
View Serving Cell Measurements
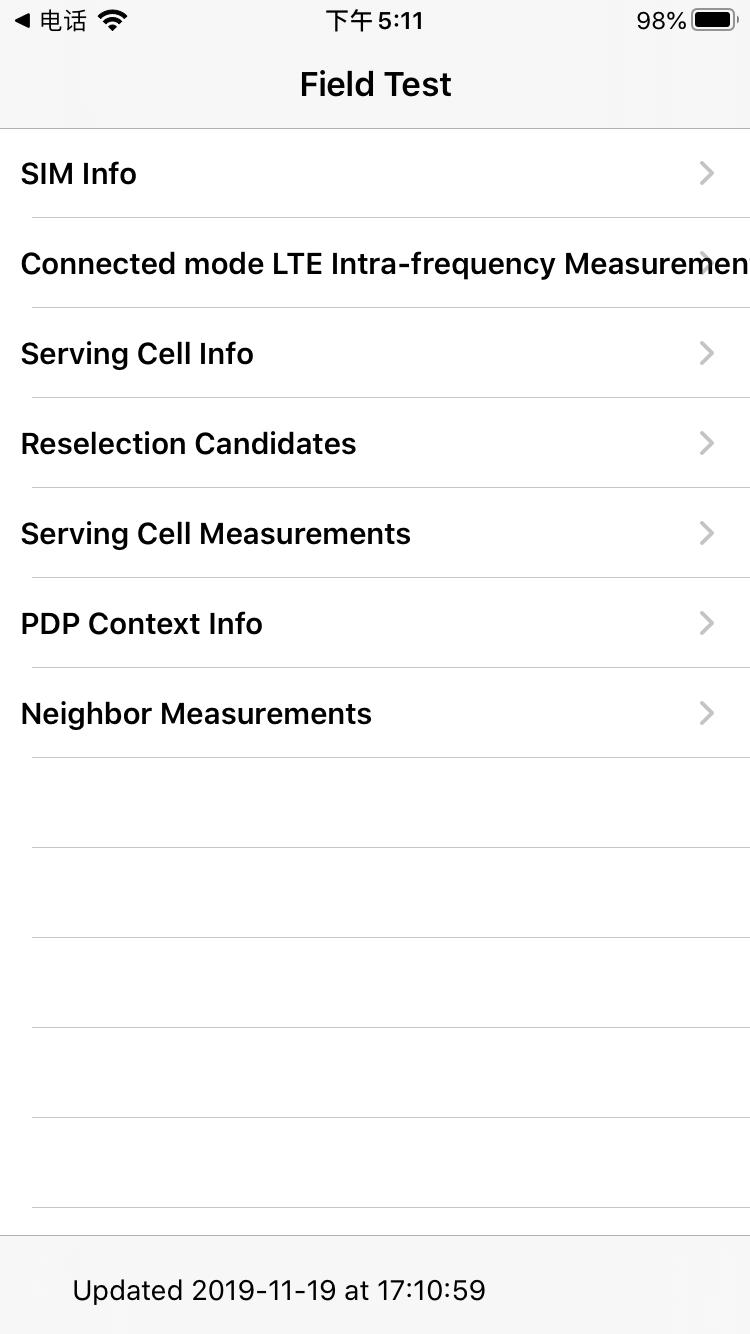pyautogui.click(x=215, y=534)
